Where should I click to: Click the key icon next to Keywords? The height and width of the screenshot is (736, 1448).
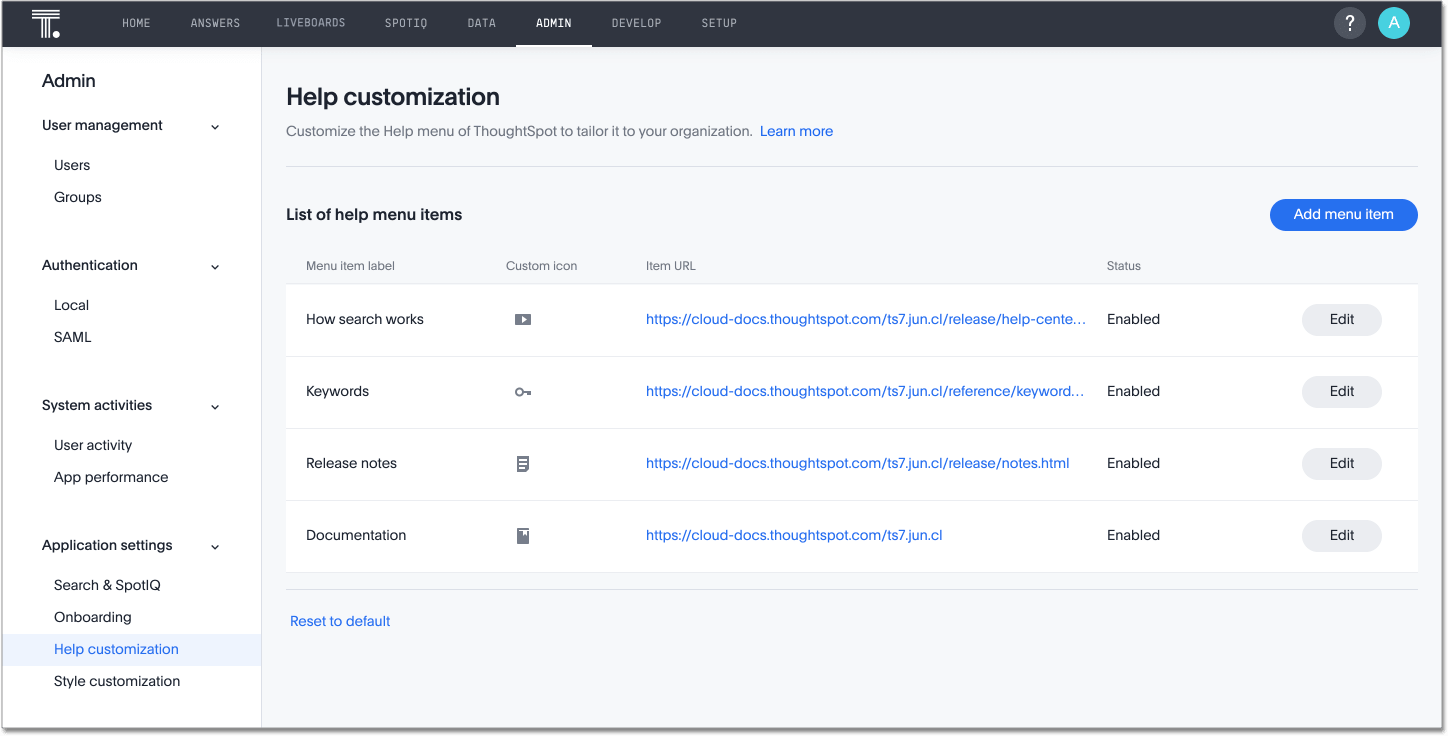coord(523,392)
